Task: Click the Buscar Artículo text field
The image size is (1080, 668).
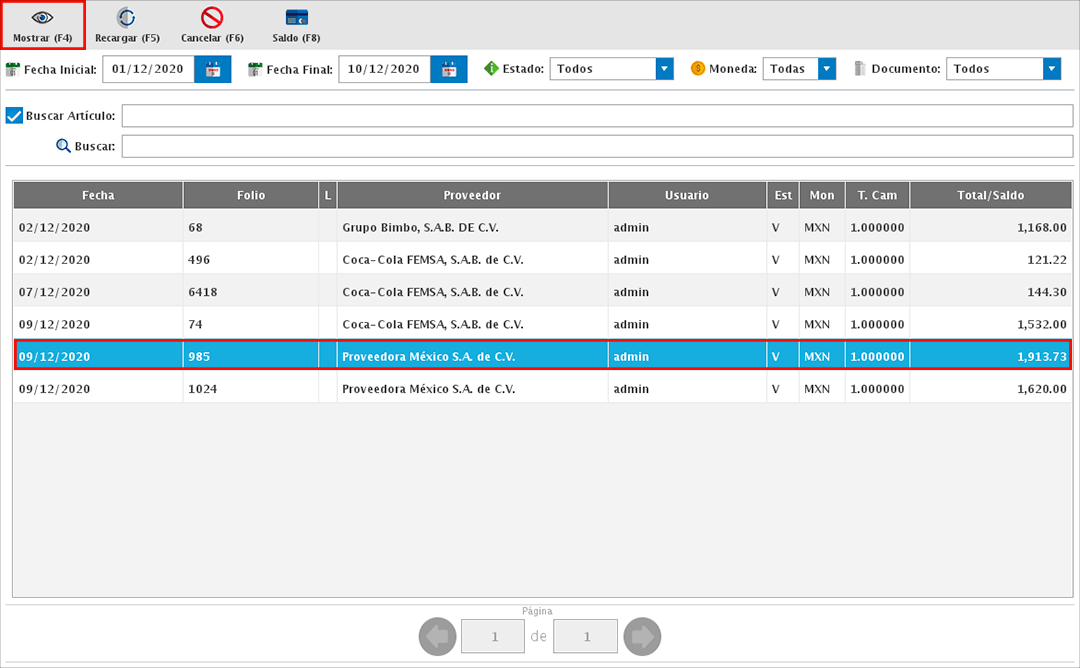Action: point(597,116)
